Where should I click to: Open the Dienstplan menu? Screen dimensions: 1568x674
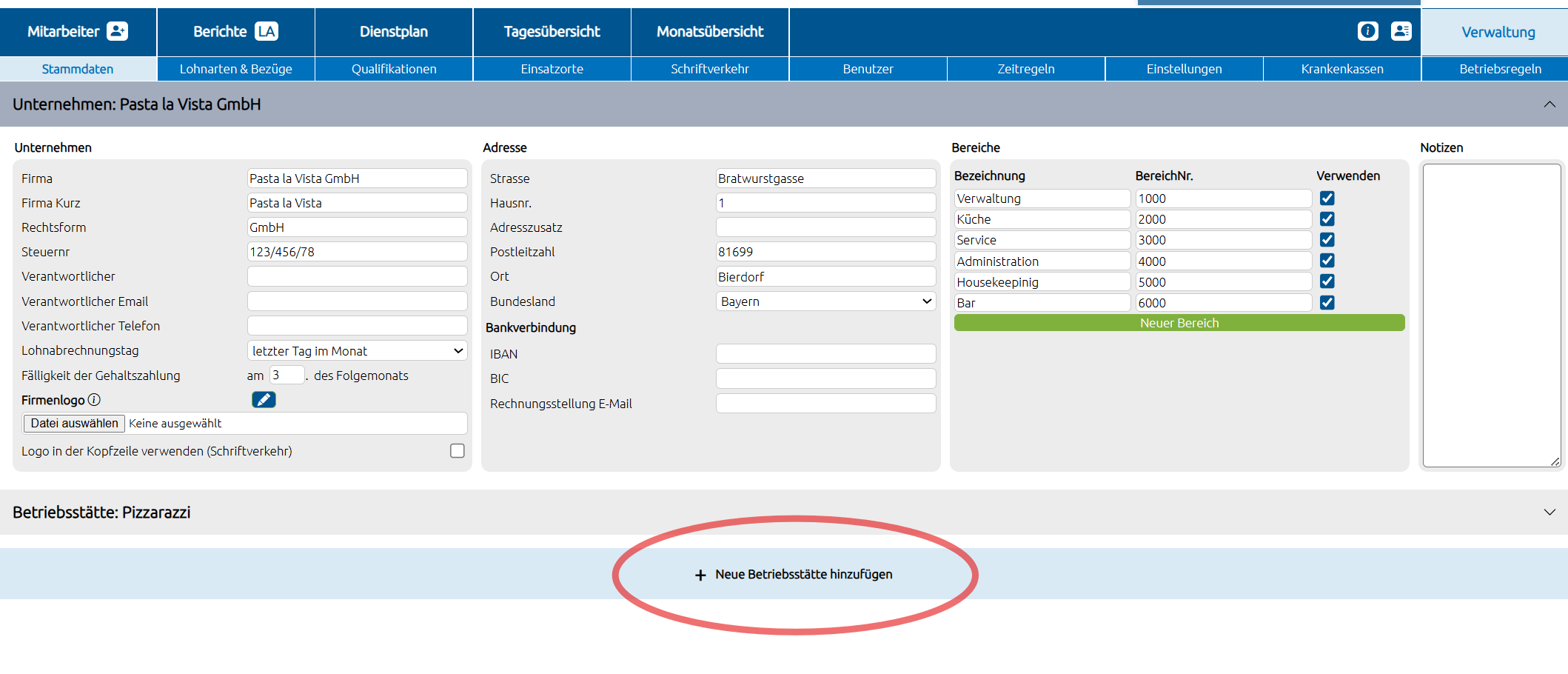click(394, 31)
